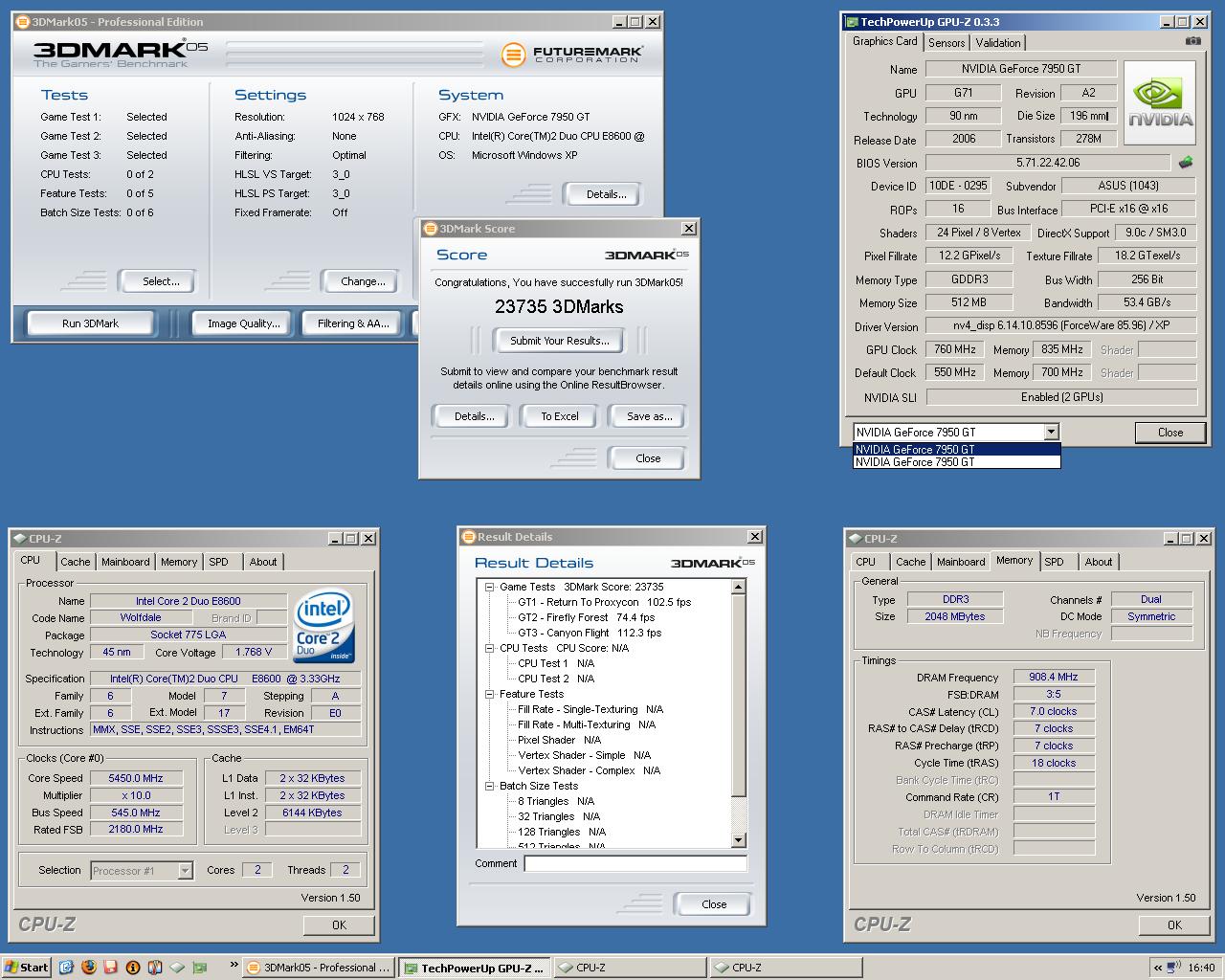Viewport: 1225px width, 980px height.
Task: Click the Filtering & AA... button
Action: click(x=353, y=323)
